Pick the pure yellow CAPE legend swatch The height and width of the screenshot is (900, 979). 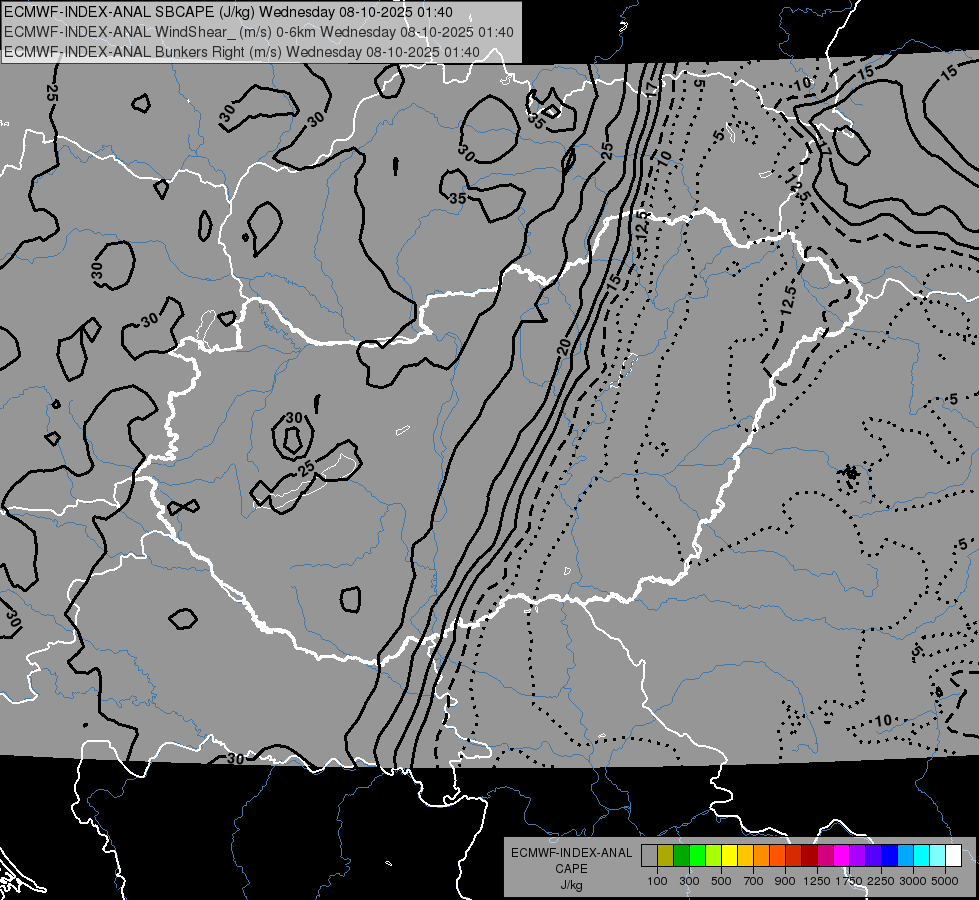[729, 856]
